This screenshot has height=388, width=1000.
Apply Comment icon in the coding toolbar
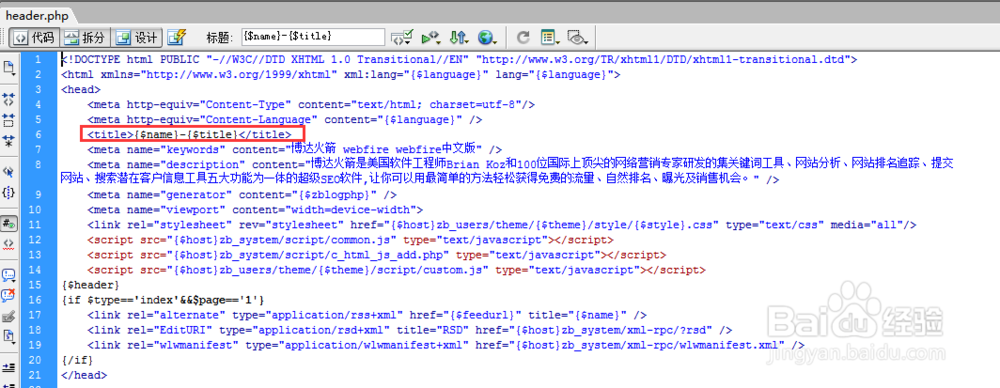pyautogui.click(x=9, y=275)
